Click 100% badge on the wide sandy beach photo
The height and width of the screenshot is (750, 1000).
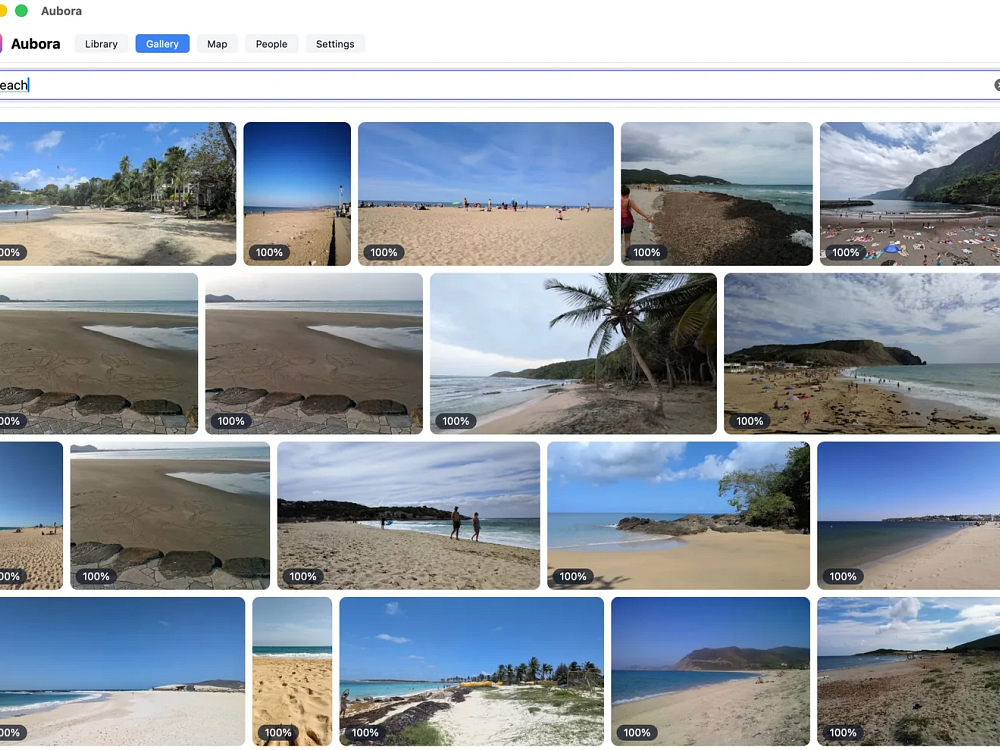pos(384,253)
